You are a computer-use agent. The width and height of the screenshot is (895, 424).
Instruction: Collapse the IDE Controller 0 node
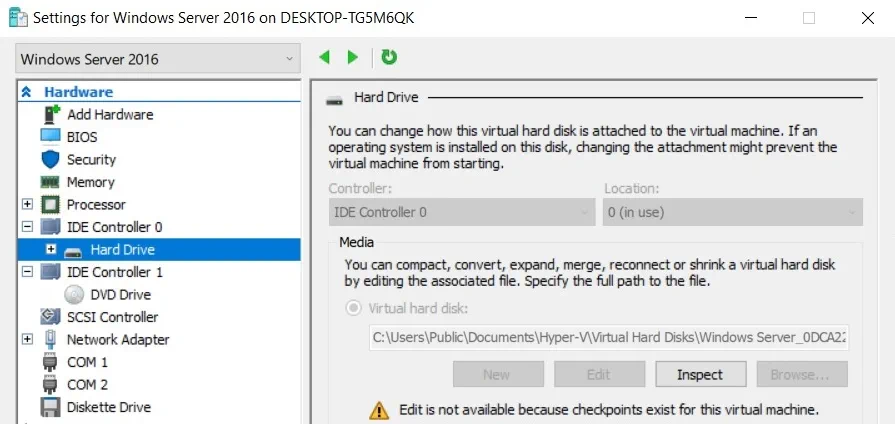(27, 227)
